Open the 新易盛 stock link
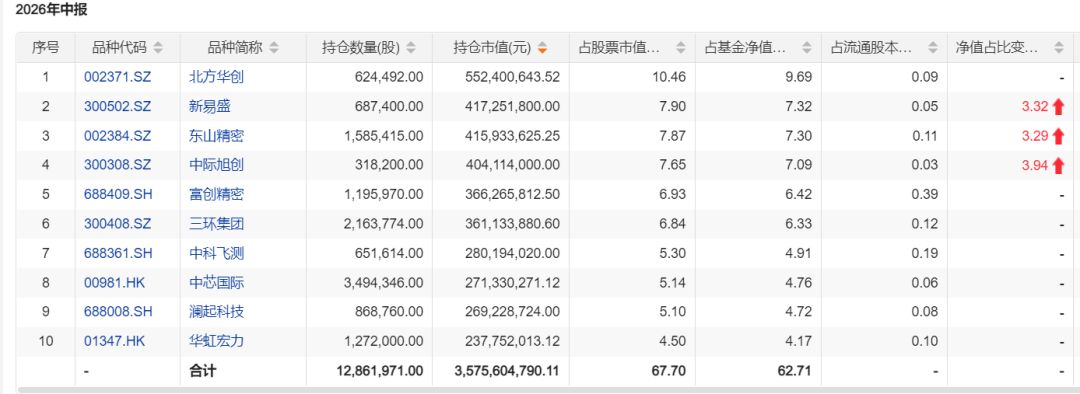Viewport: 1080px width, 394px height. 210,107
